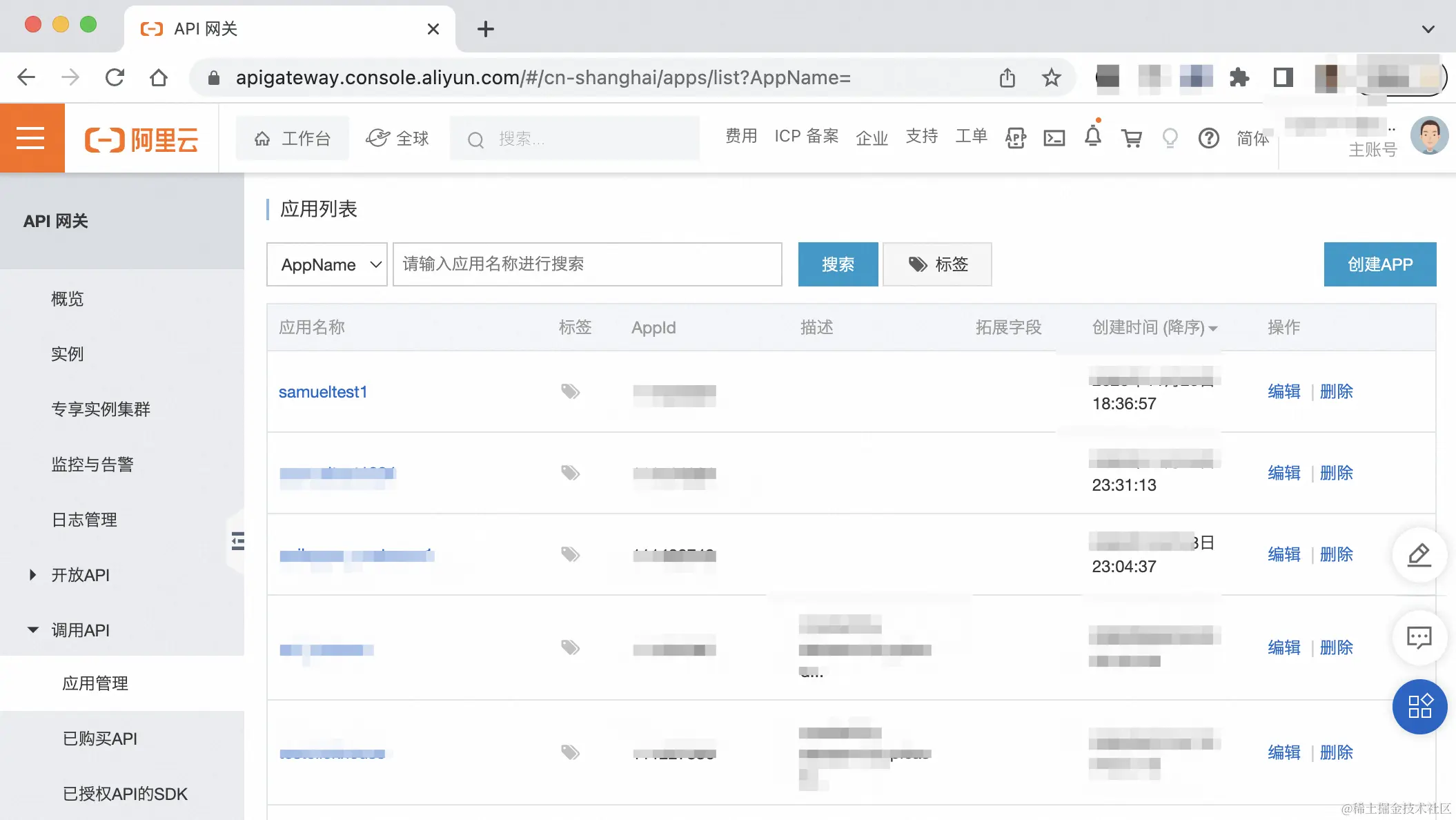Click the Aliyun logo
This screenshot has height=820, width=1456.
click(141, 139)
